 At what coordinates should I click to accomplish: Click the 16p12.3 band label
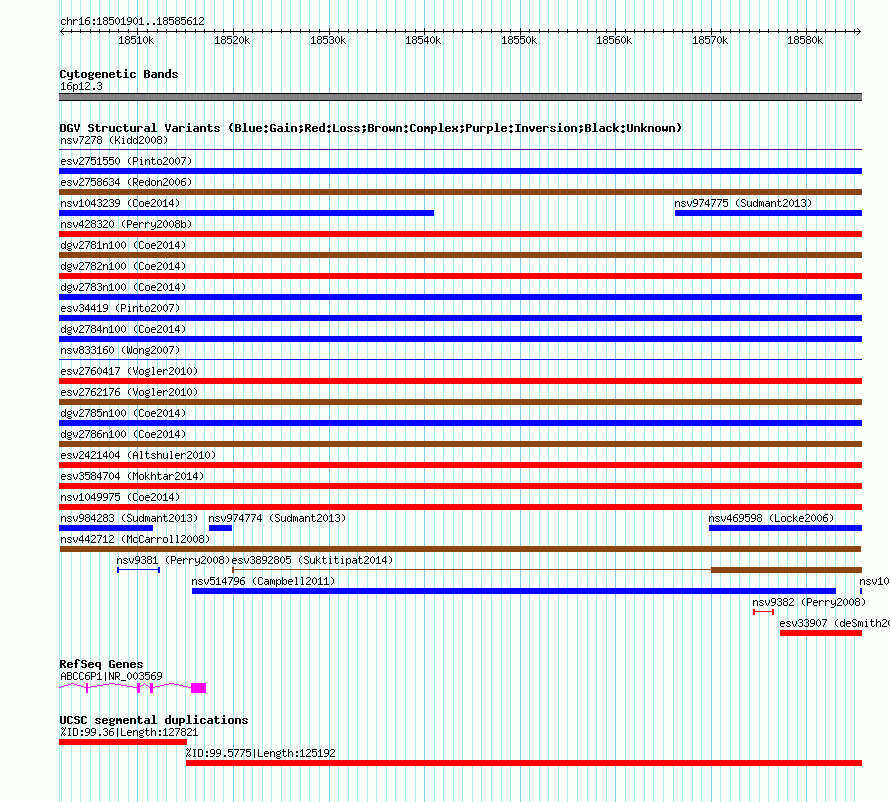pos(82,86)
